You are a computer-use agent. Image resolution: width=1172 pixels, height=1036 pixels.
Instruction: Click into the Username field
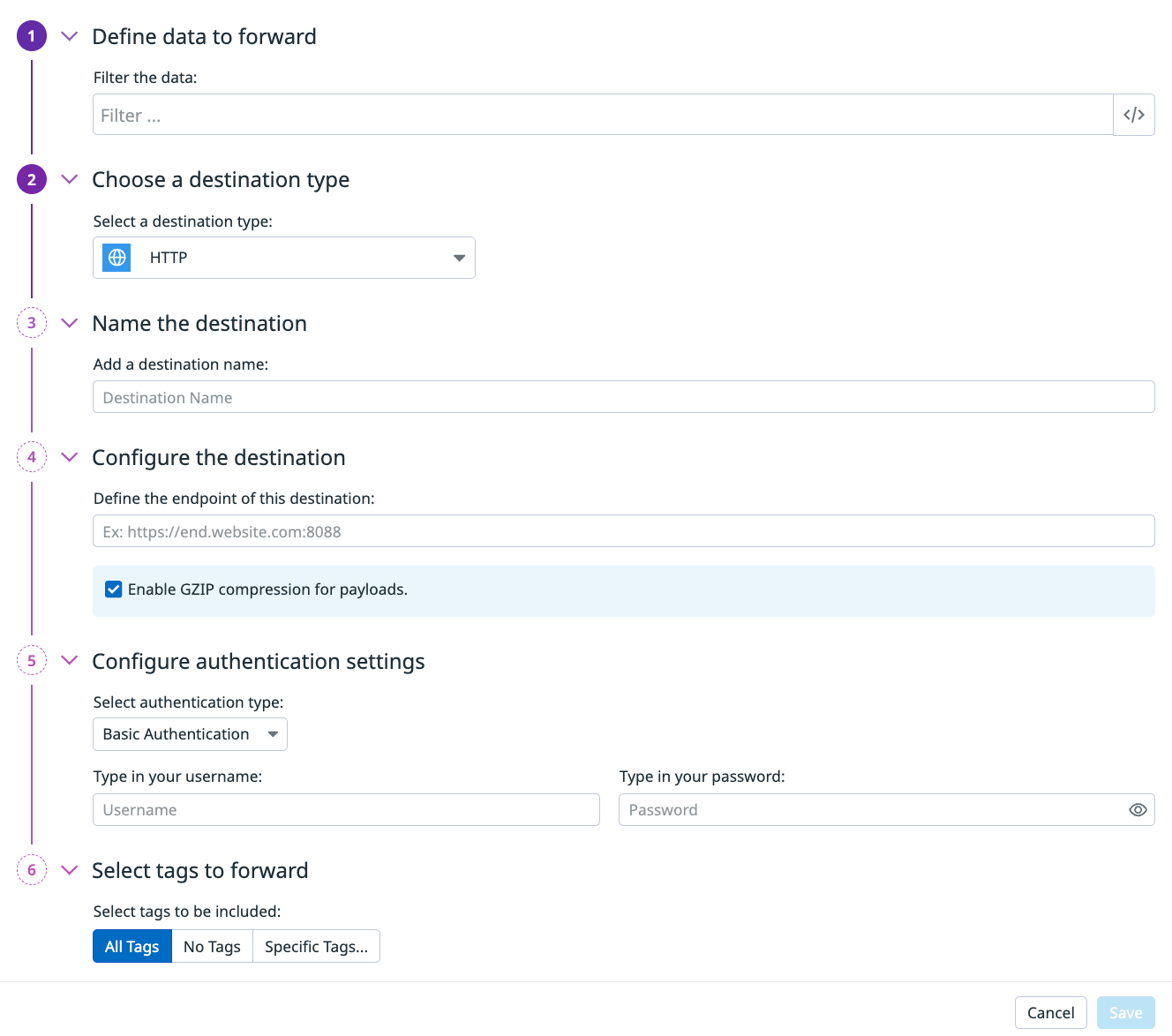pos(346,810)
